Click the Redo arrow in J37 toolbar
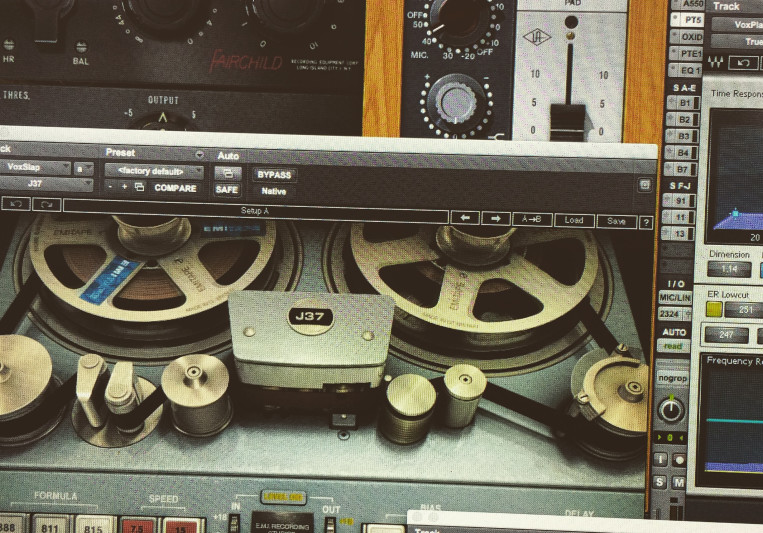The width and height of the screenshot is (763, 533). pyautogui.click(x=47, y=204)
